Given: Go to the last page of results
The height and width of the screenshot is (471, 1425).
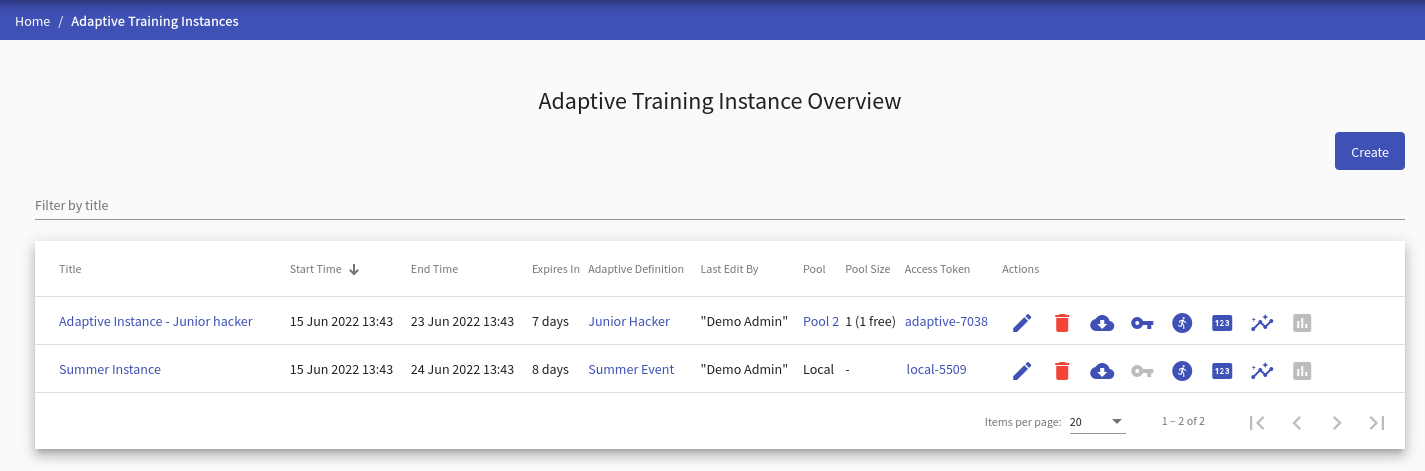Looking at the screenshot, I should 1377,423.
